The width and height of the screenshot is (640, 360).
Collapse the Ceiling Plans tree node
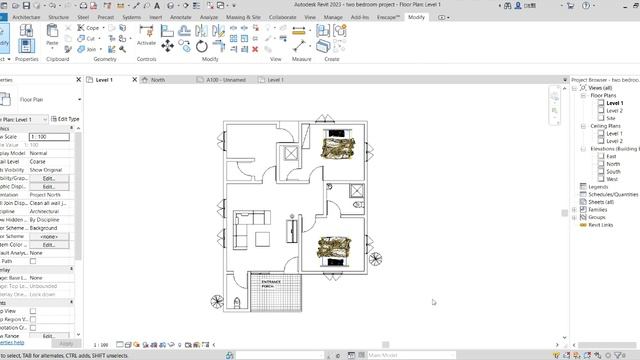click(x=583, y=126)
